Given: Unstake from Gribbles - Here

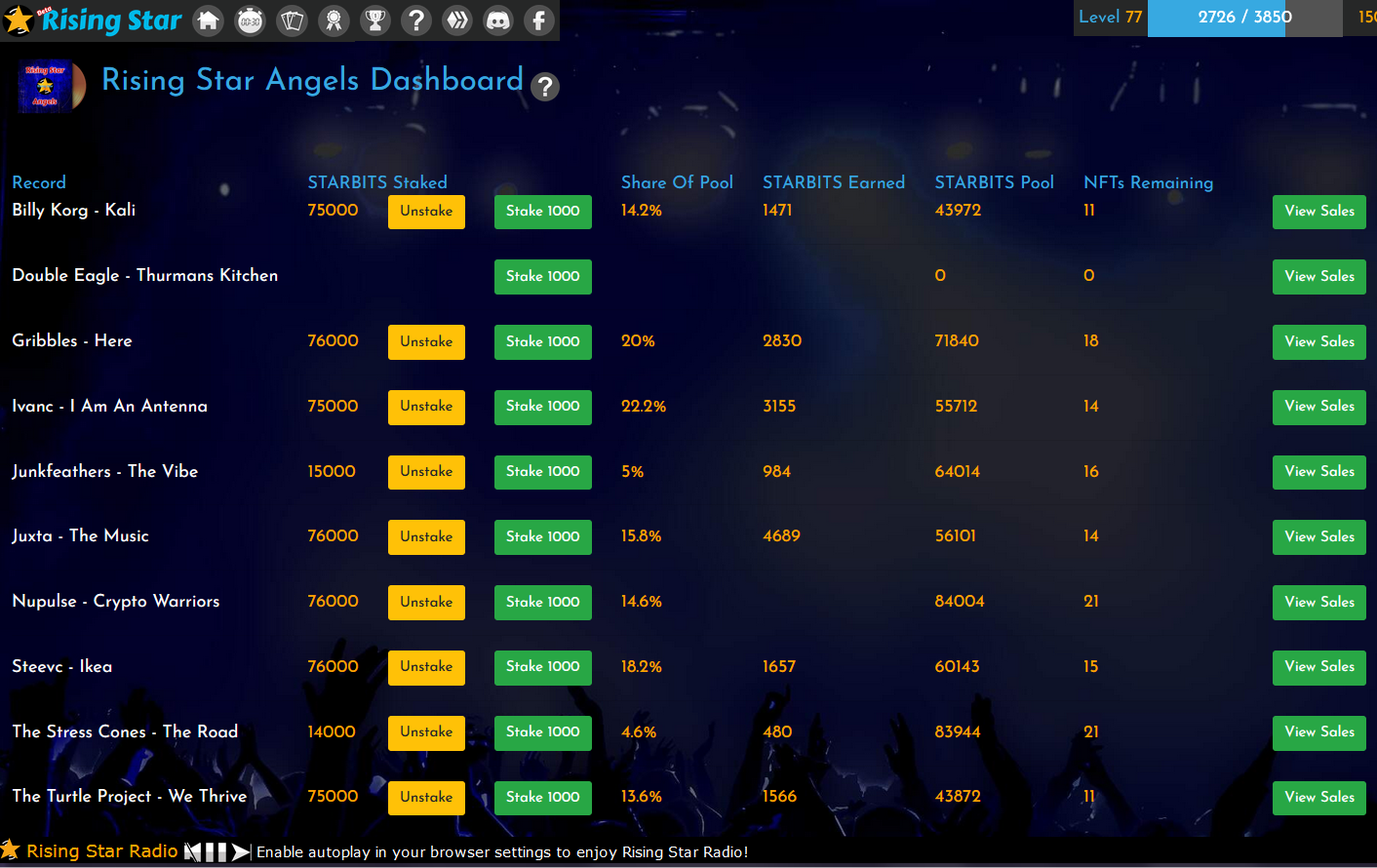Looking at the screenshot, I should click(426, 342).
